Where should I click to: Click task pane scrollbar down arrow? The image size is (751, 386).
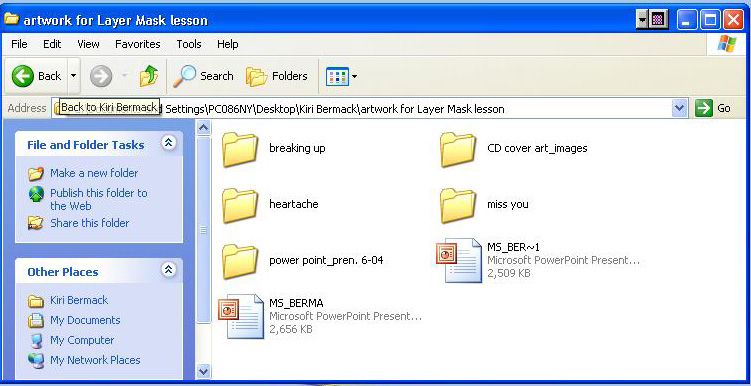coord(204,371)
